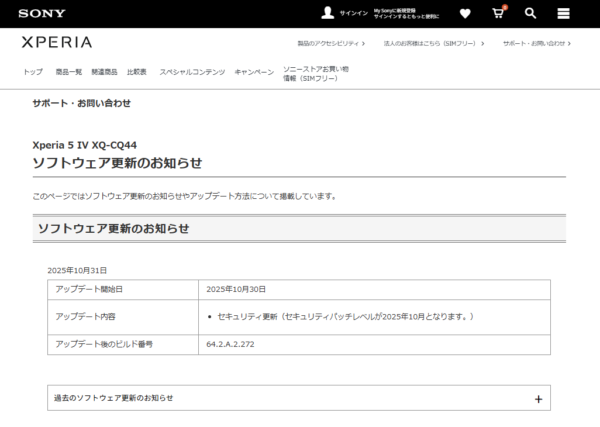Image resolution: width=600 pixels, height=427 pixels.
Task: Open サポート・お問い合わせ link in header
Action: coord(537,44)
